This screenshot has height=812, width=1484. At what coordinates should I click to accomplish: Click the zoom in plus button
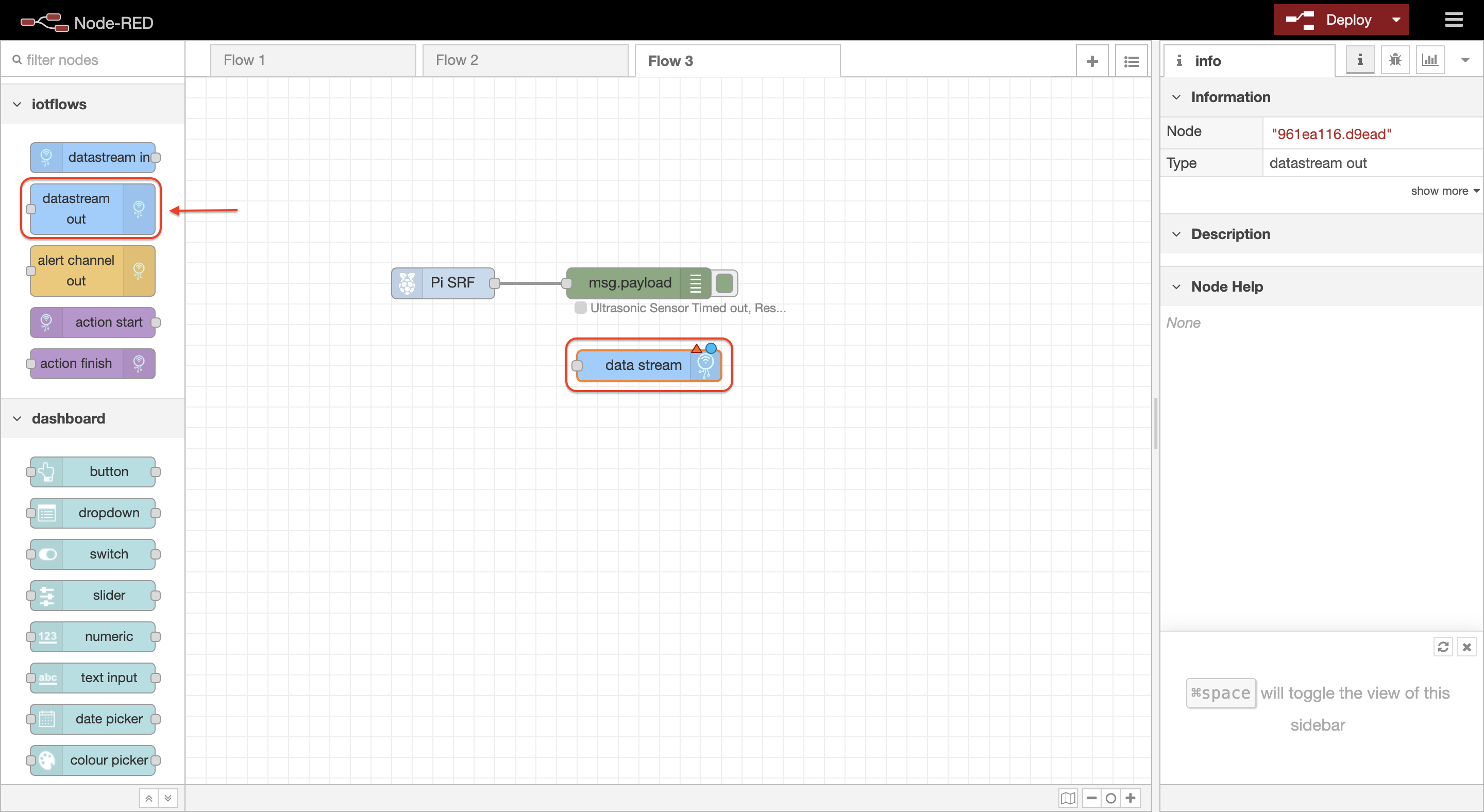(1131, 798)
